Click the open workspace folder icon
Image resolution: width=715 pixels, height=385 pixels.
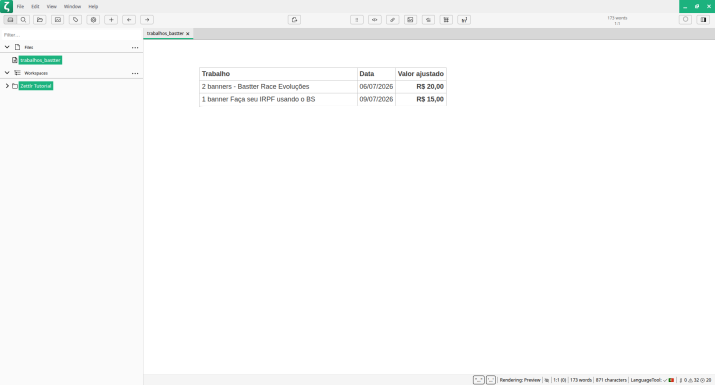tap(40, 20)
